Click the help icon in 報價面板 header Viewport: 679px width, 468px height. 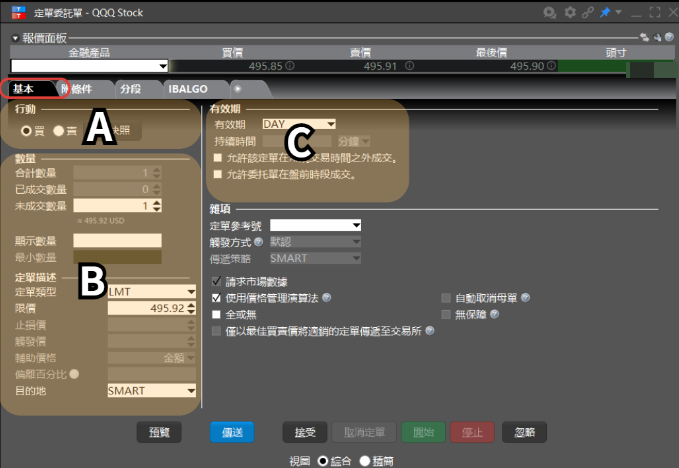(669, 37)
